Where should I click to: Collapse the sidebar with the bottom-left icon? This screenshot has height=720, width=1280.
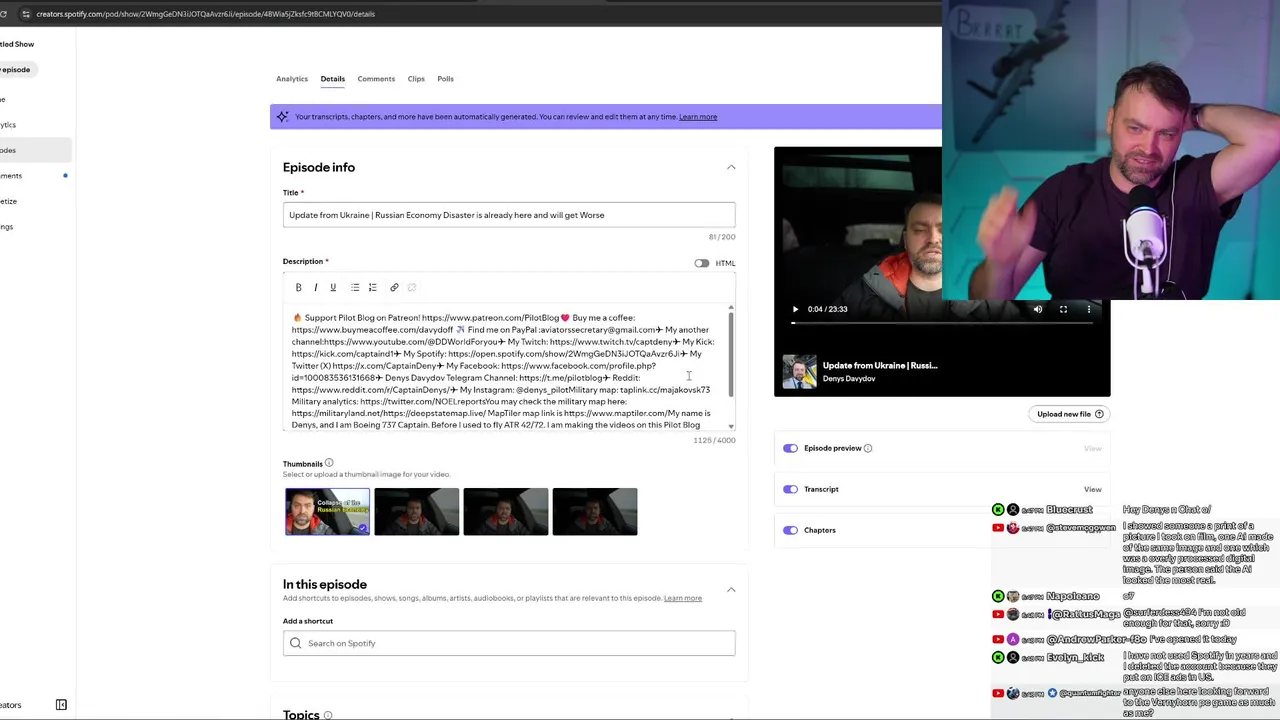tap(61, 705)
